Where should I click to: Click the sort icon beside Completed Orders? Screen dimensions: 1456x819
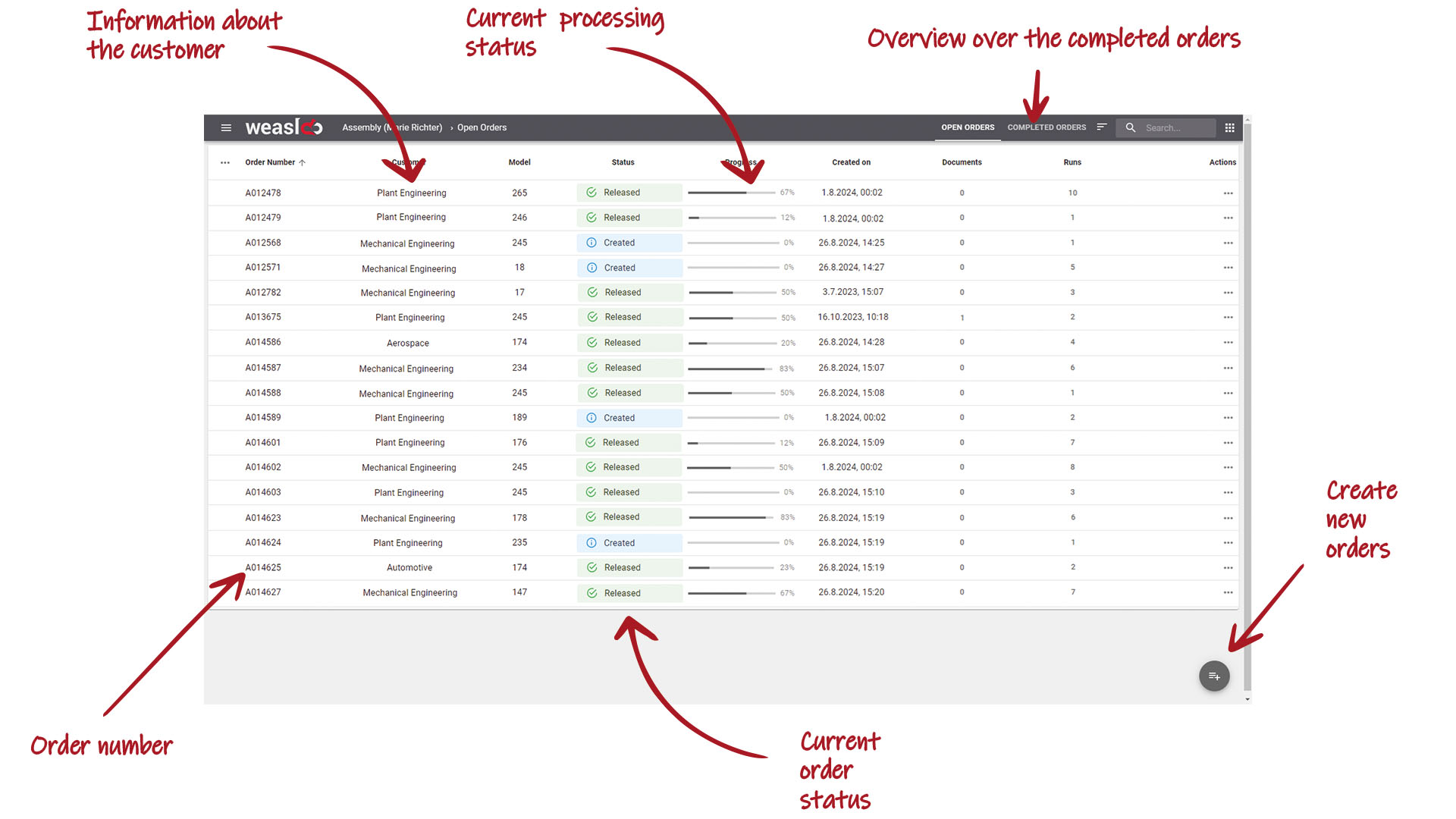(1102, 127)
